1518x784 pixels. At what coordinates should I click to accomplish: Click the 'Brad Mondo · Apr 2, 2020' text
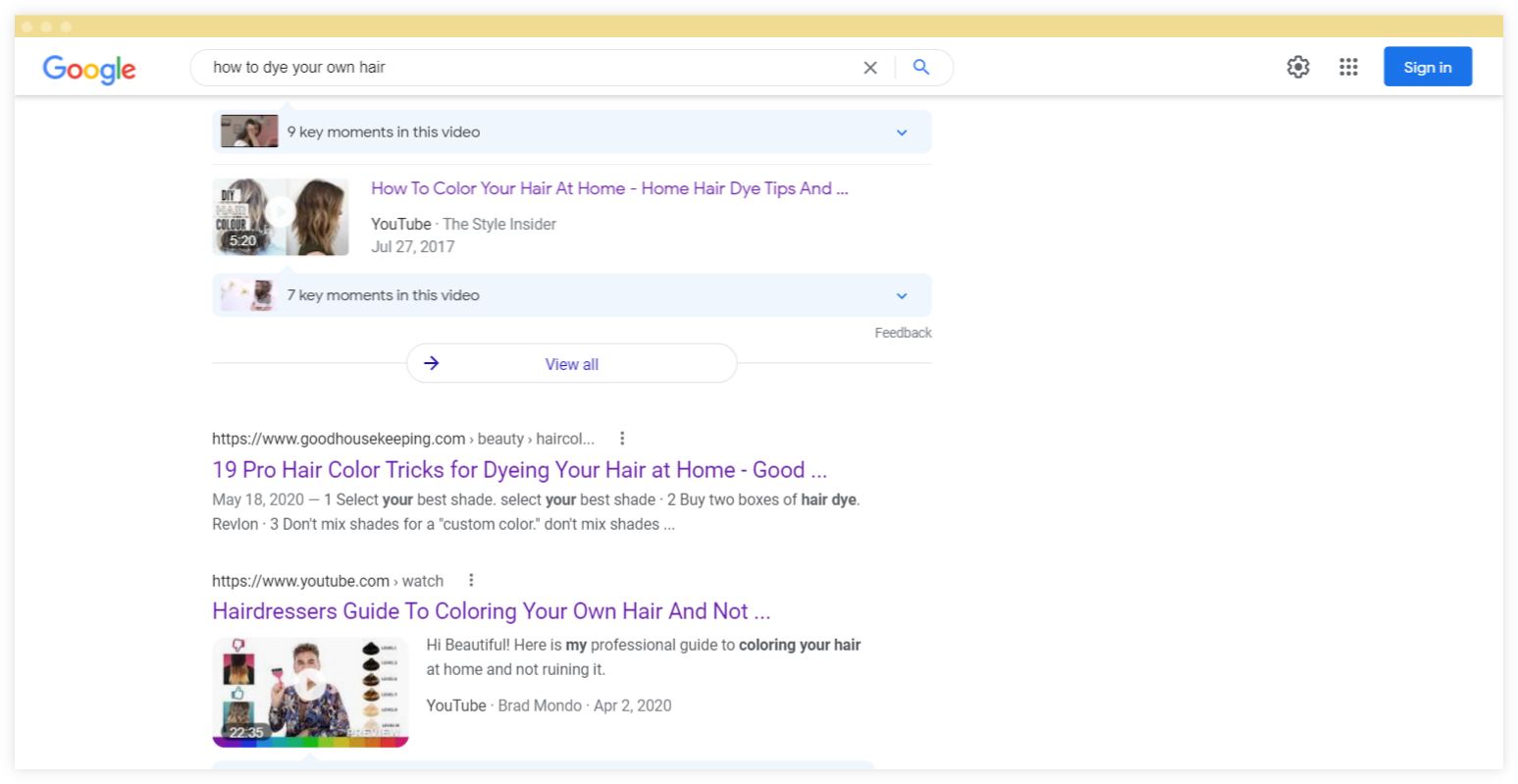click(585, 706)
